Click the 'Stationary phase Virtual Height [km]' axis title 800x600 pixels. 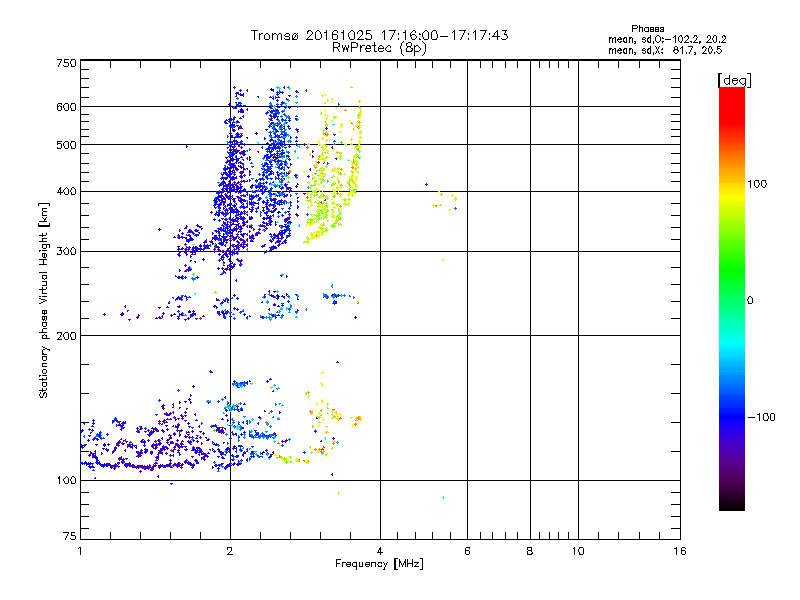tap(44, 301)
